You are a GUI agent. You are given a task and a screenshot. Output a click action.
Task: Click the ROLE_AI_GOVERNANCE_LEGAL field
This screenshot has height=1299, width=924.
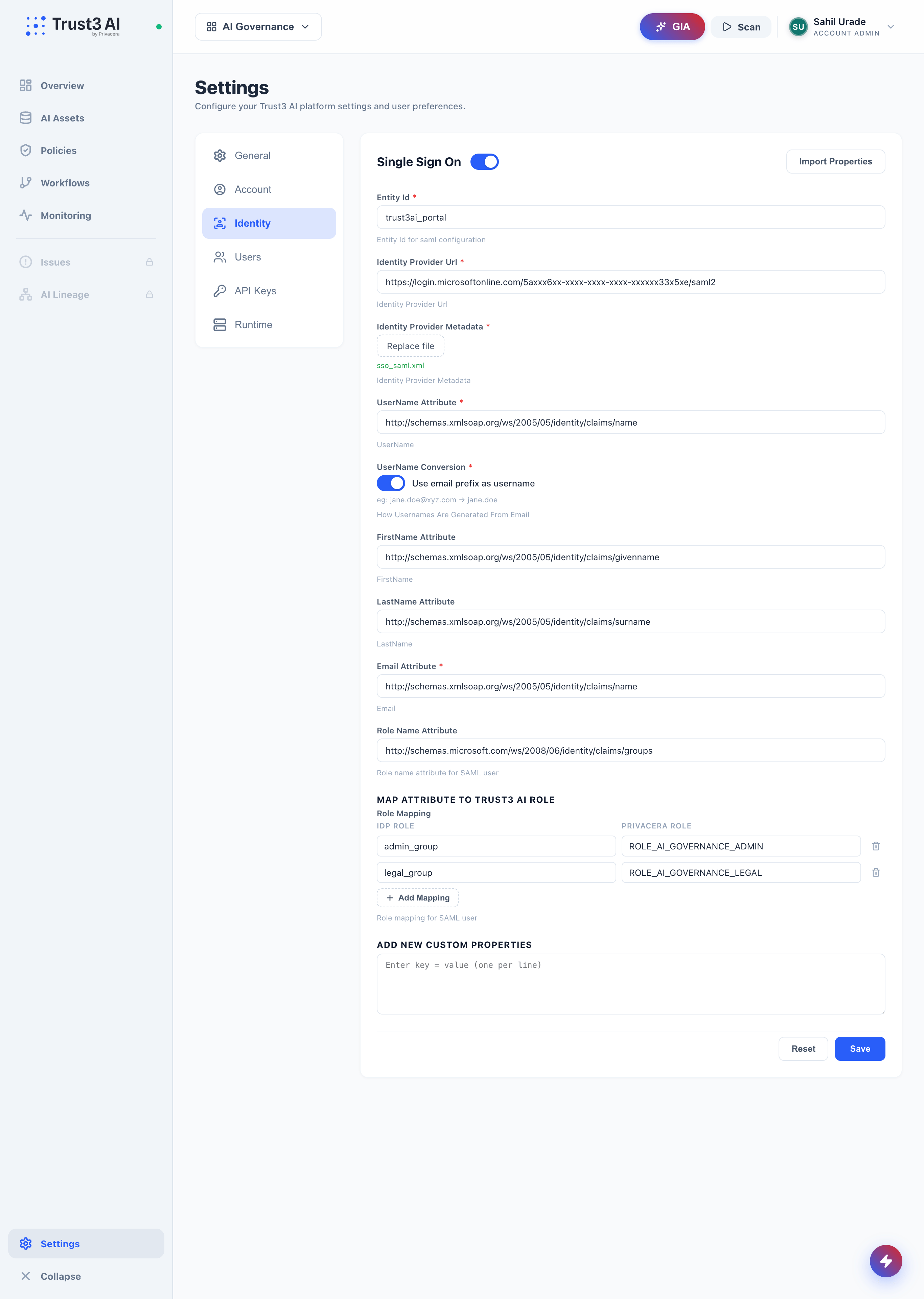741,872
